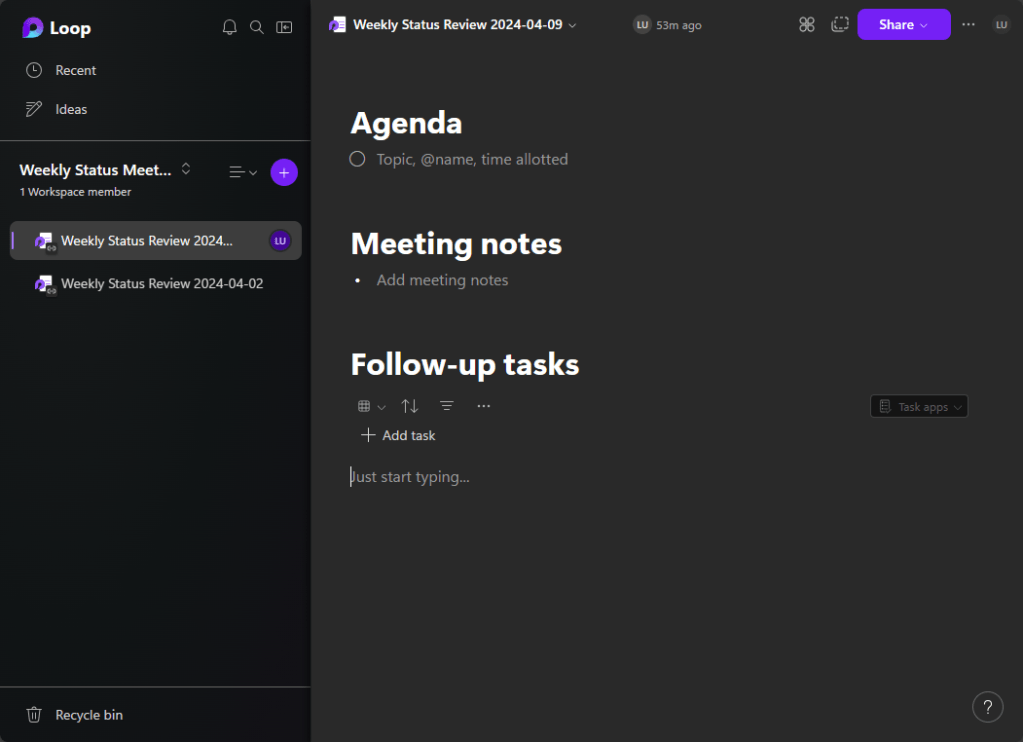Click the copy as Loop component icon
The height and width of the screenshot is (742, 1023).
point(840,25)
